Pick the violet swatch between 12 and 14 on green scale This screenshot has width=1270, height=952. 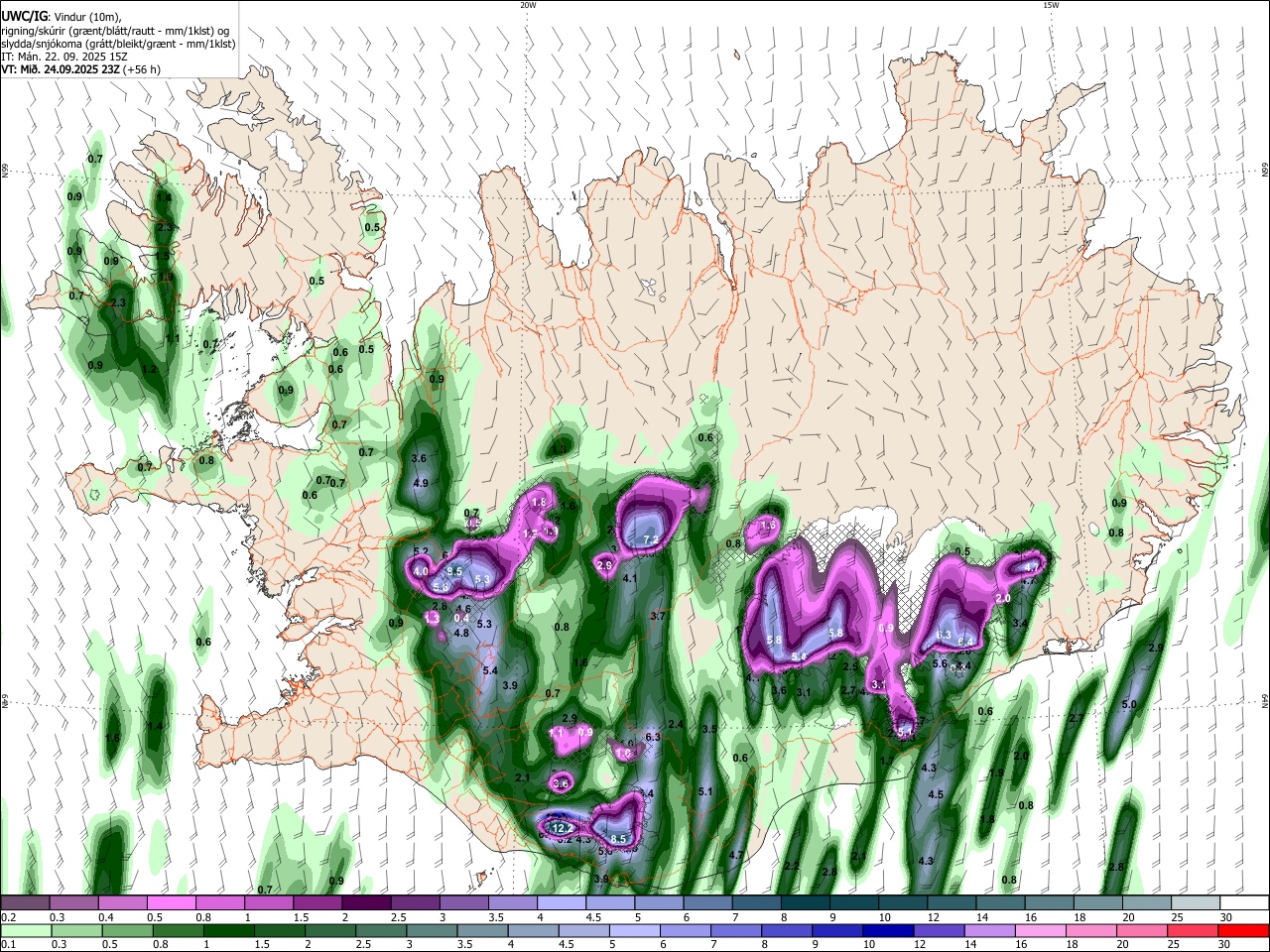tap(940, 930)
